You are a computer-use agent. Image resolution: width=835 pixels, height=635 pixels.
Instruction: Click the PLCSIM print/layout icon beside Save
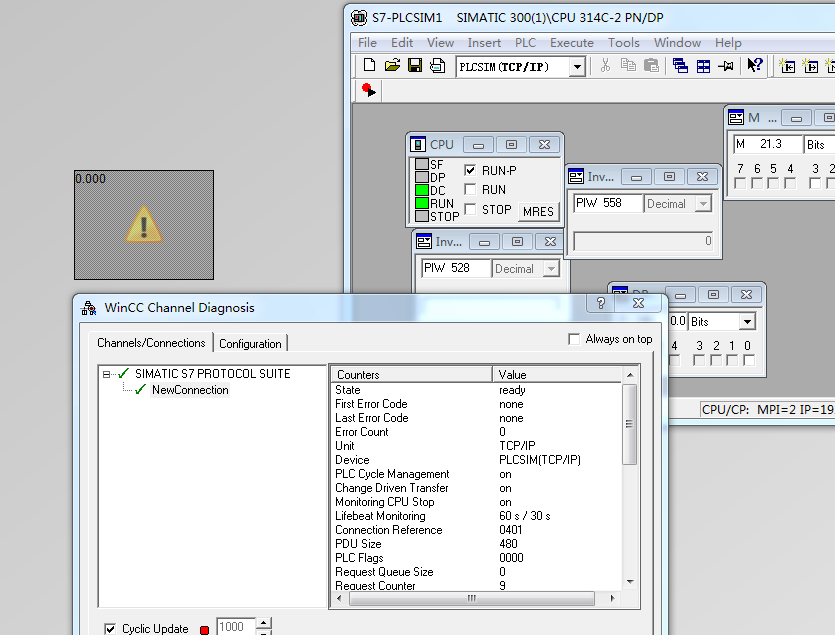pos(438,66)
